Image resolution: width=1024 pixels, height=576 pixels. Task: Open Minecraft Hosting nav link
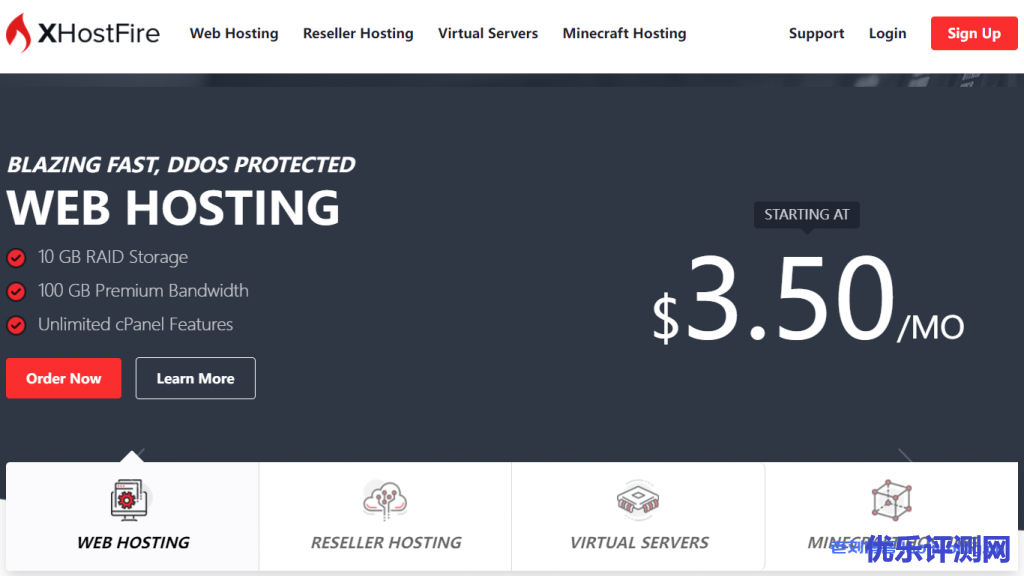624,33
